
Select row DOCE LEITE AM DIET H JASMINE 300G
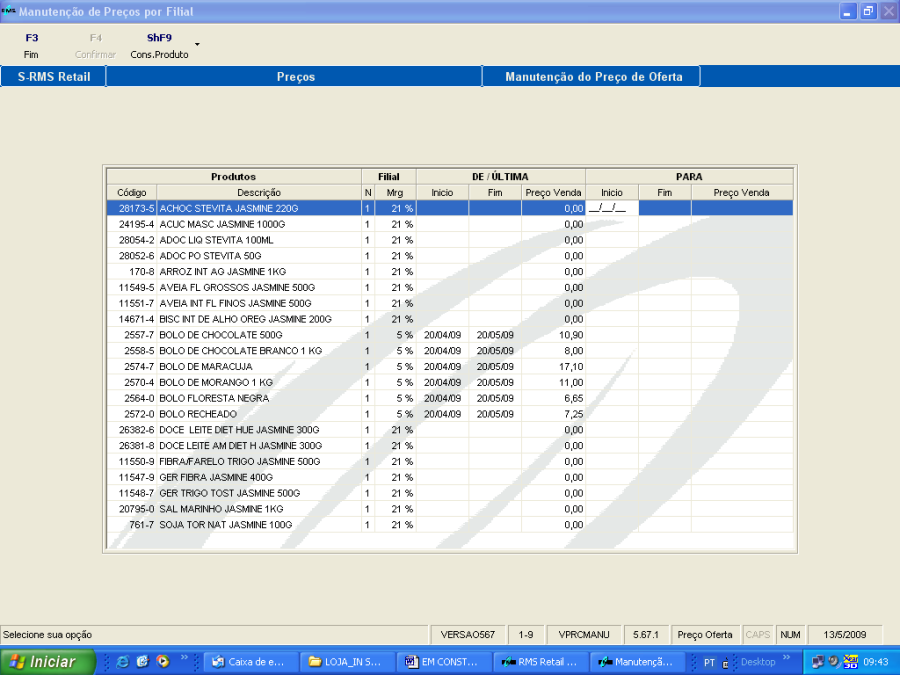point(449,445)
